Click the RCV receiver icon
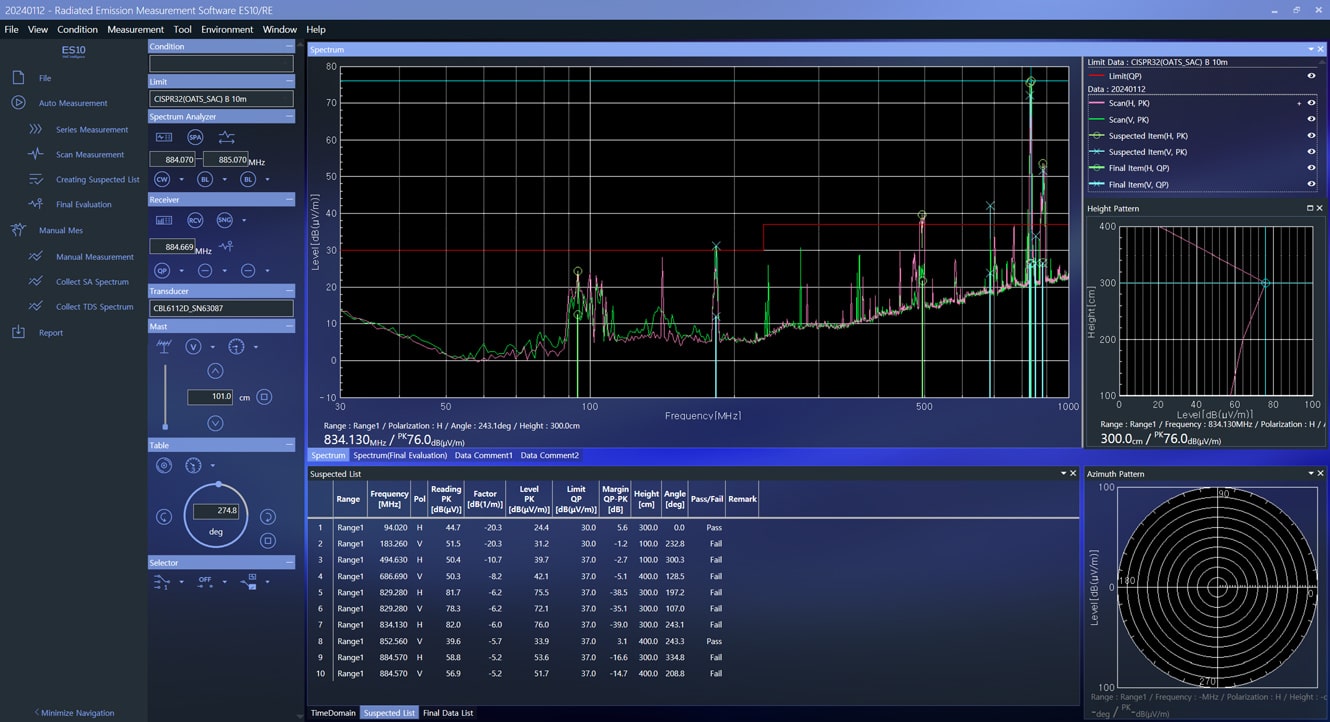 point(195,220)
